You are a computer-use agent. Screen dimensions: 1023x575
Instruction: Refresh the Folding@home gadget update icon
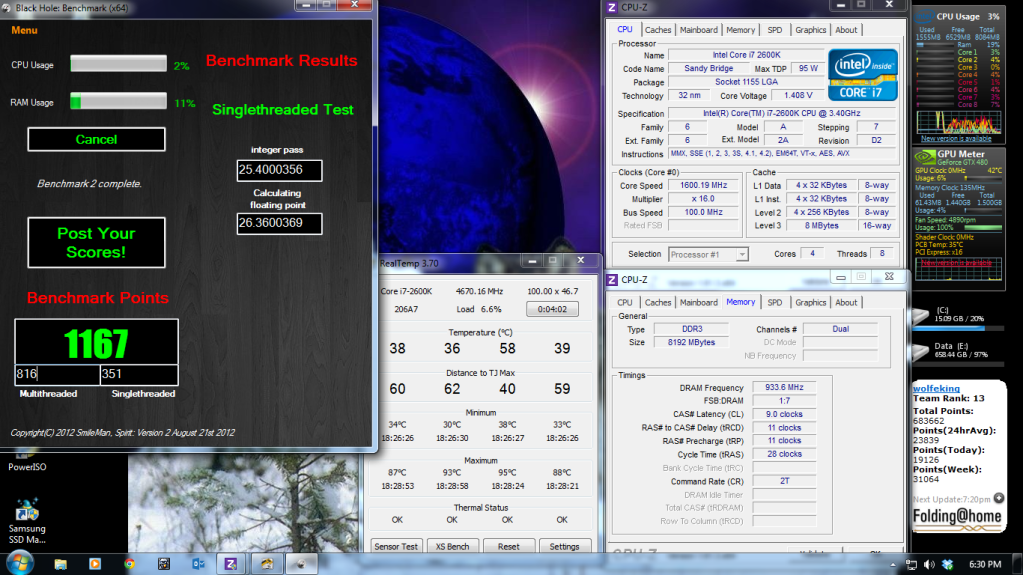click(x=999, y=499)
